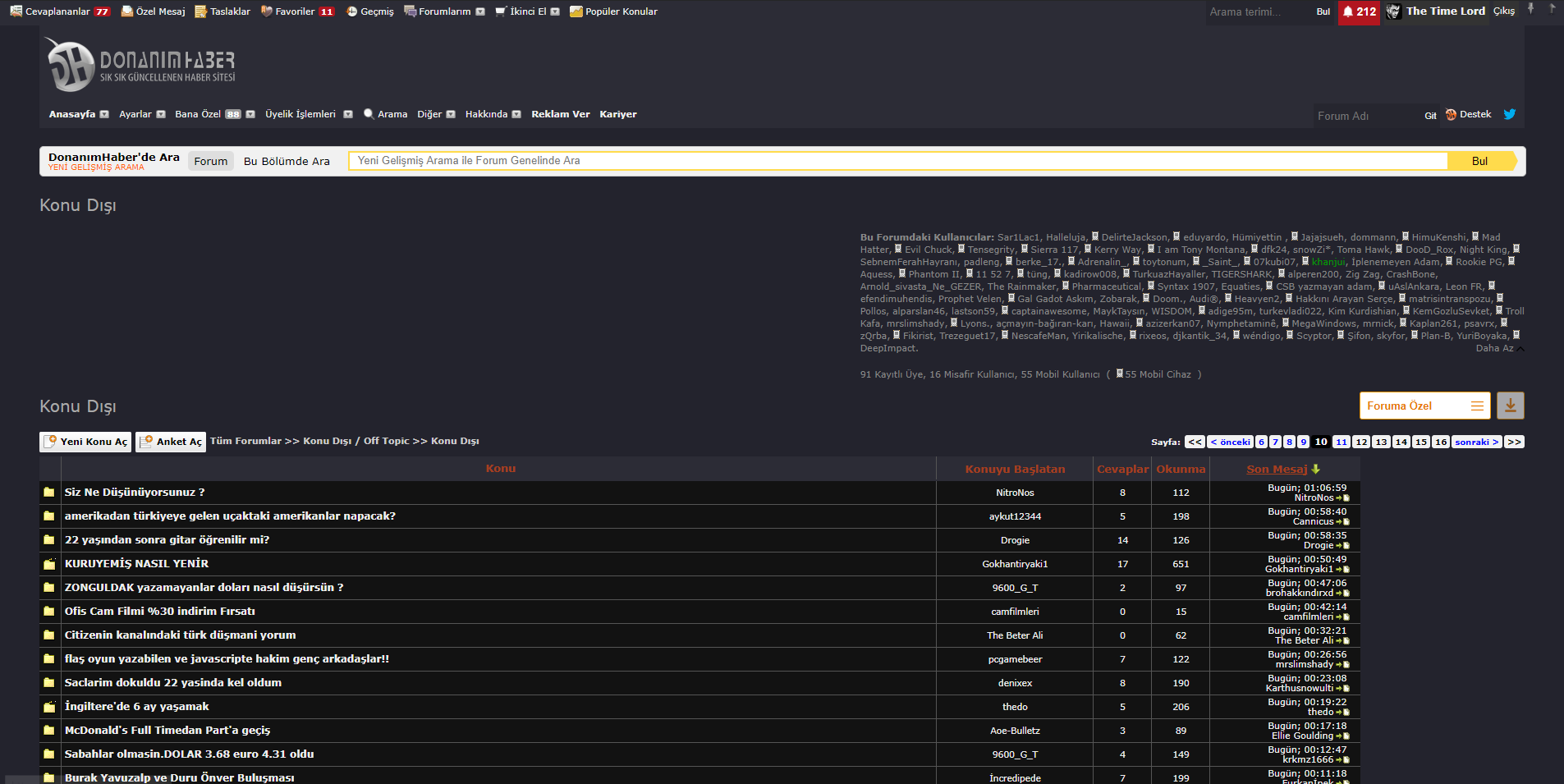This screenshot has height=784, width=1564.
Task: Click the forum-wide advanced search field
Action: [897, 161]
